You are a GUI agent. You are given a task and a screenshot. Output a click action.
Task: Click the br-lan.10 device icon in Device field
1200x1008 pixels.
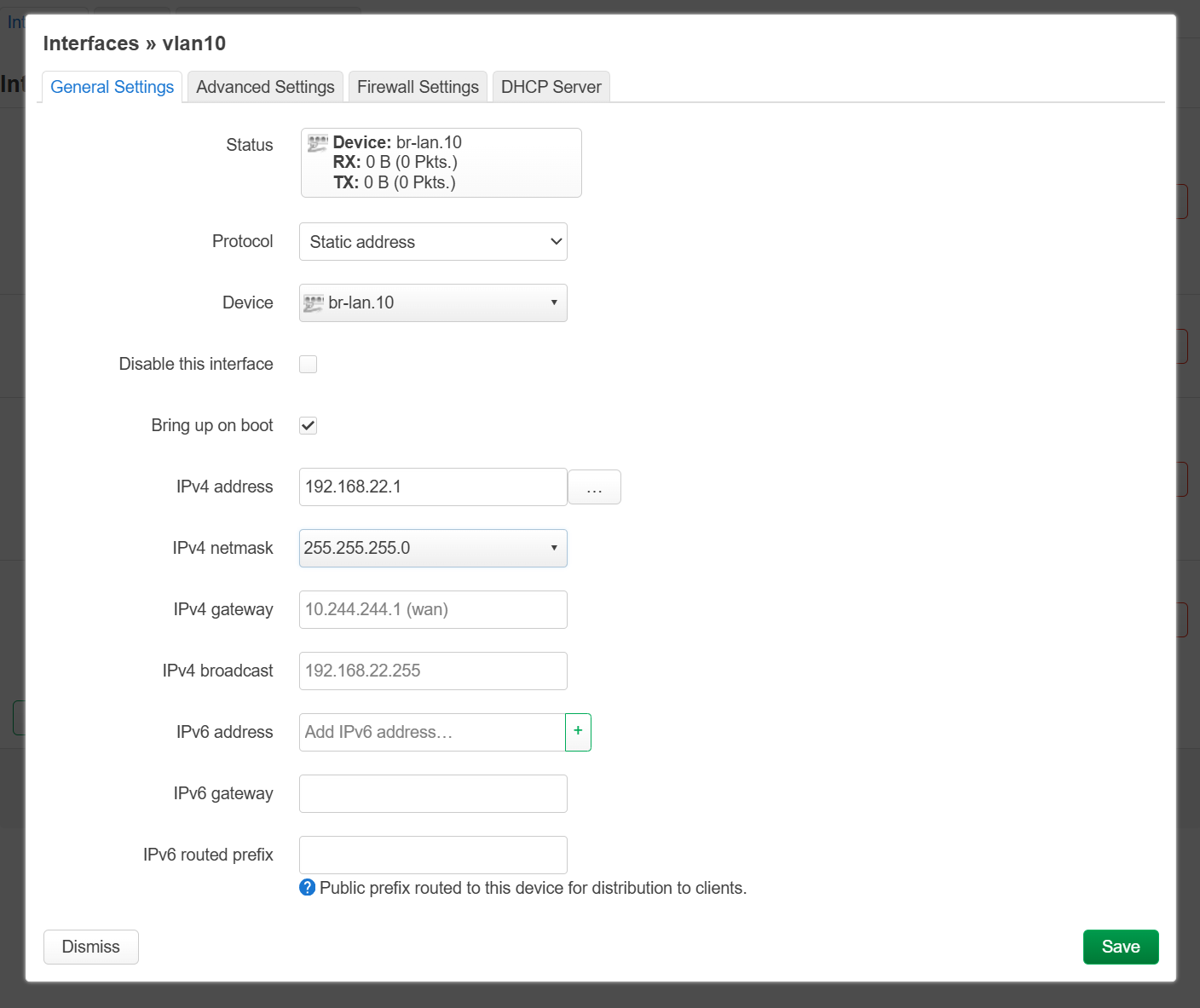314,303
